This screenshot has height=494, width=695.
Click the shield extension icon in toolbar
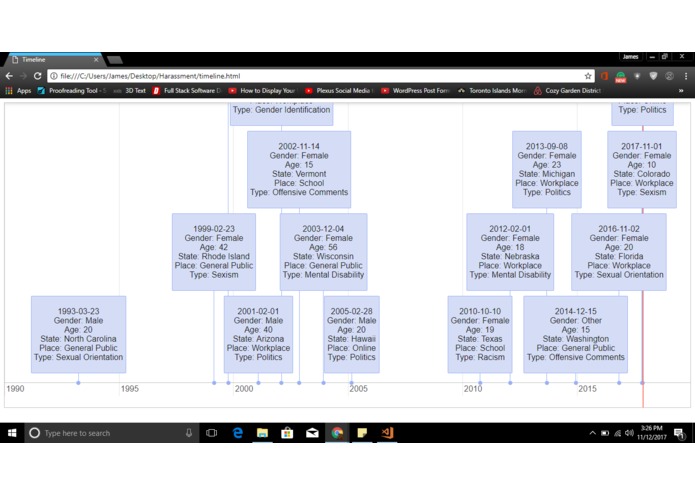pyautogui.click(x=653, y=76)
